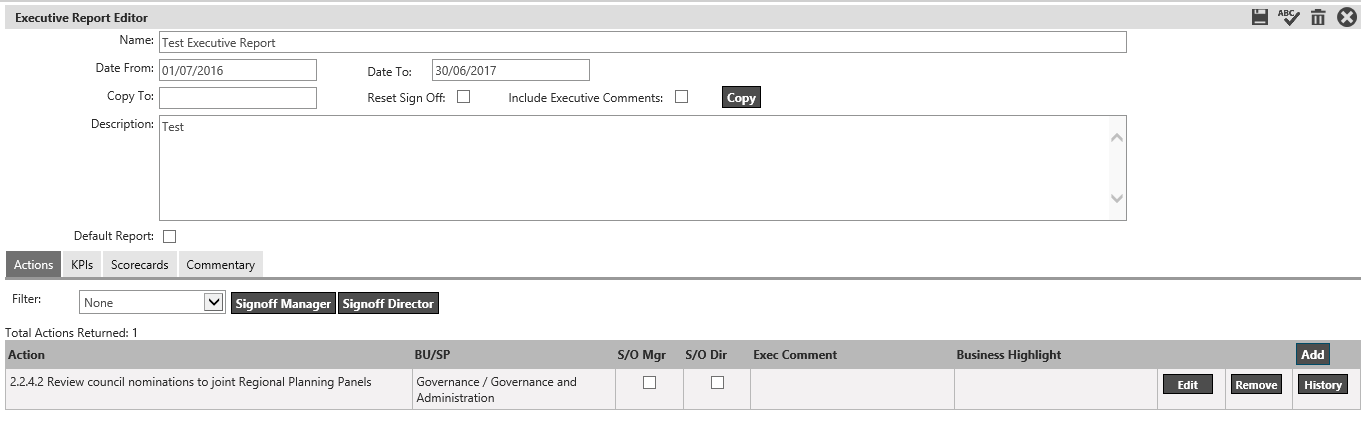Tick the Reset Sign Off checkbox
The height and width of the screenshot is (425, 1361).
464,97
